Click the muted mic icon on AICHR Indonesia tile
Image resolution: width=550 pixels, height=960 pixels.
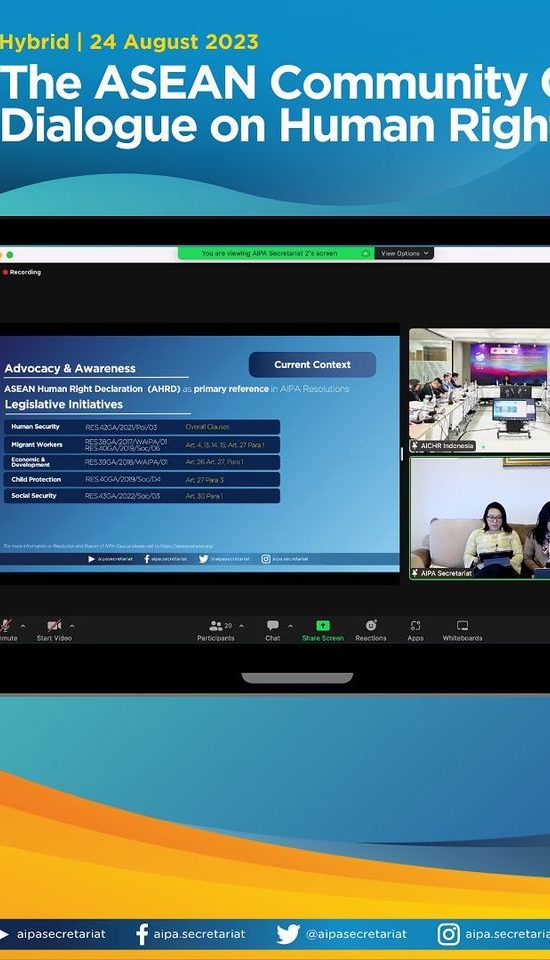pos(415,446)
